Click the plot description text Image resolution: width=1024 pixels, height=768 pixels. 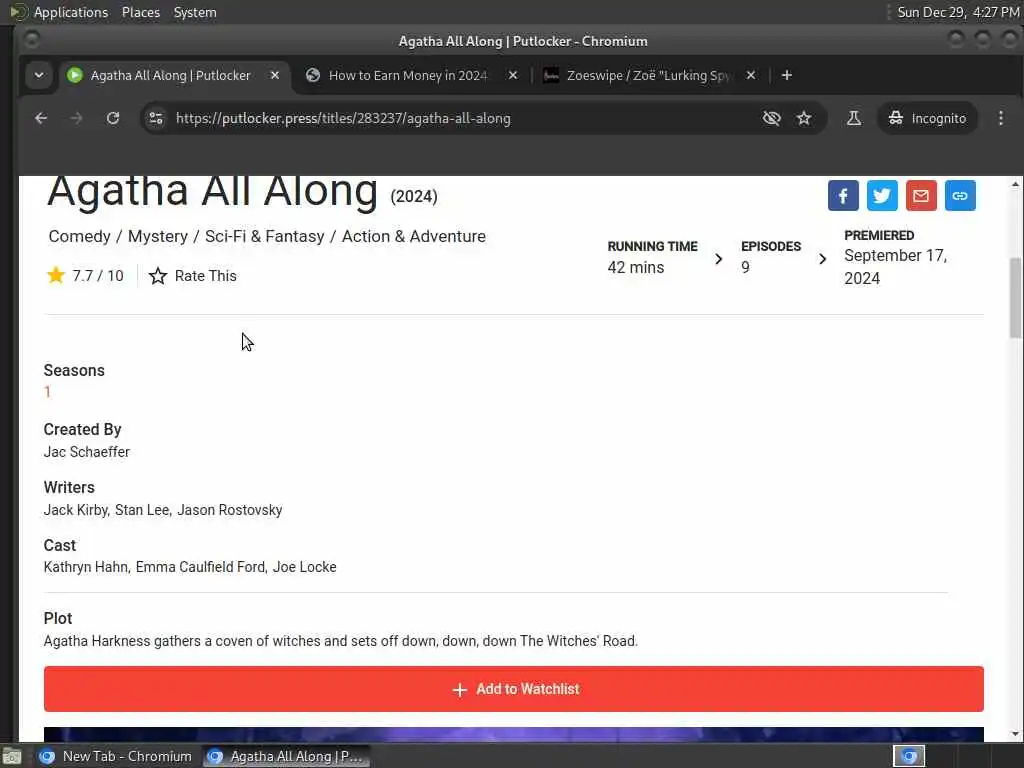tap(340, 641)
